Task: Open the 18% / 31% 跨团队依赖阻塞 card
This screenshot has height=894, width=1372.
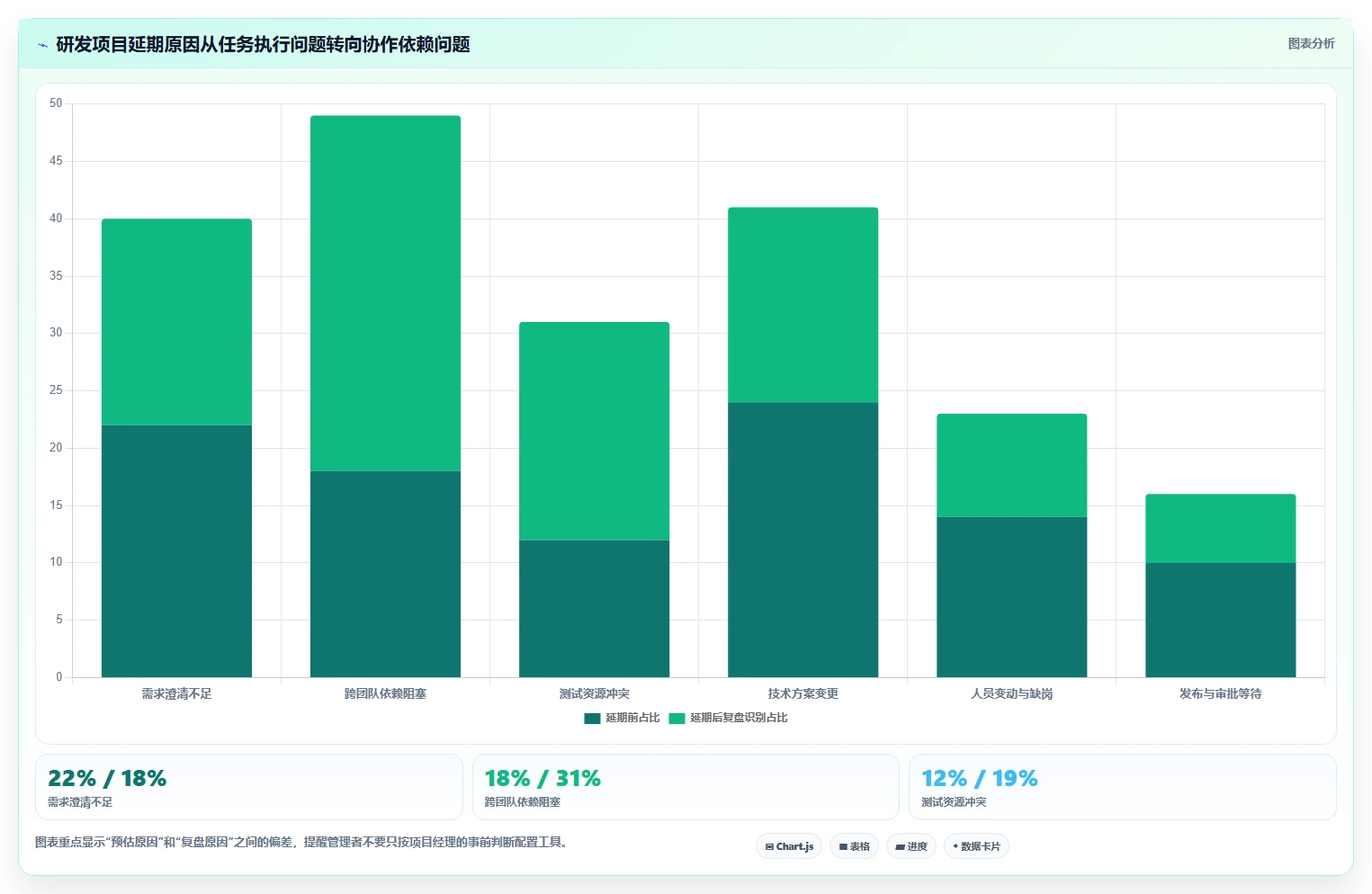Action: 686,787
